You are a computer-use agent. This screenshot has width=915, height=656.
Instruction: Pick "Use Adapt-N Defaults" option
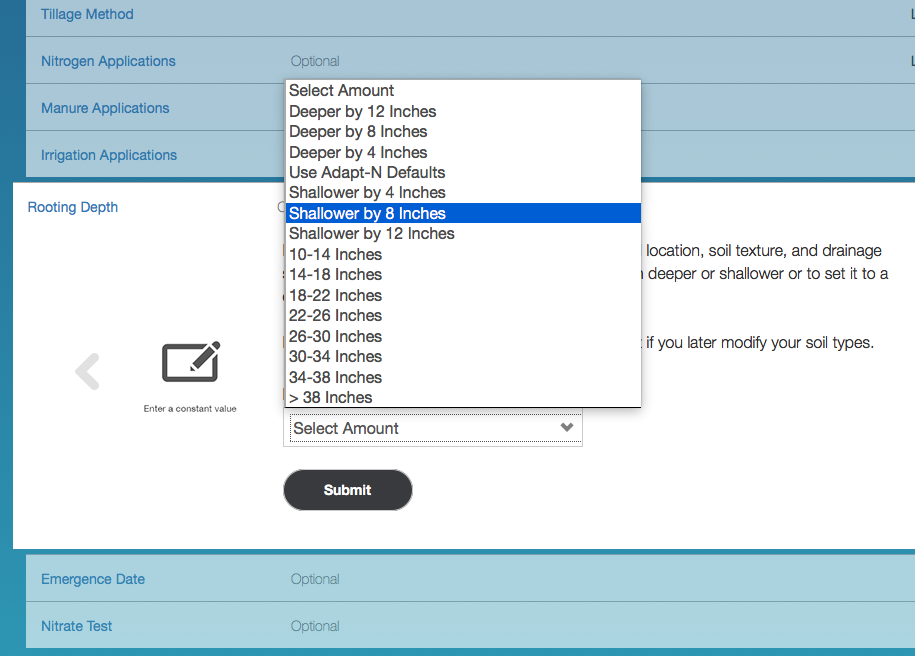coord(367,172)
